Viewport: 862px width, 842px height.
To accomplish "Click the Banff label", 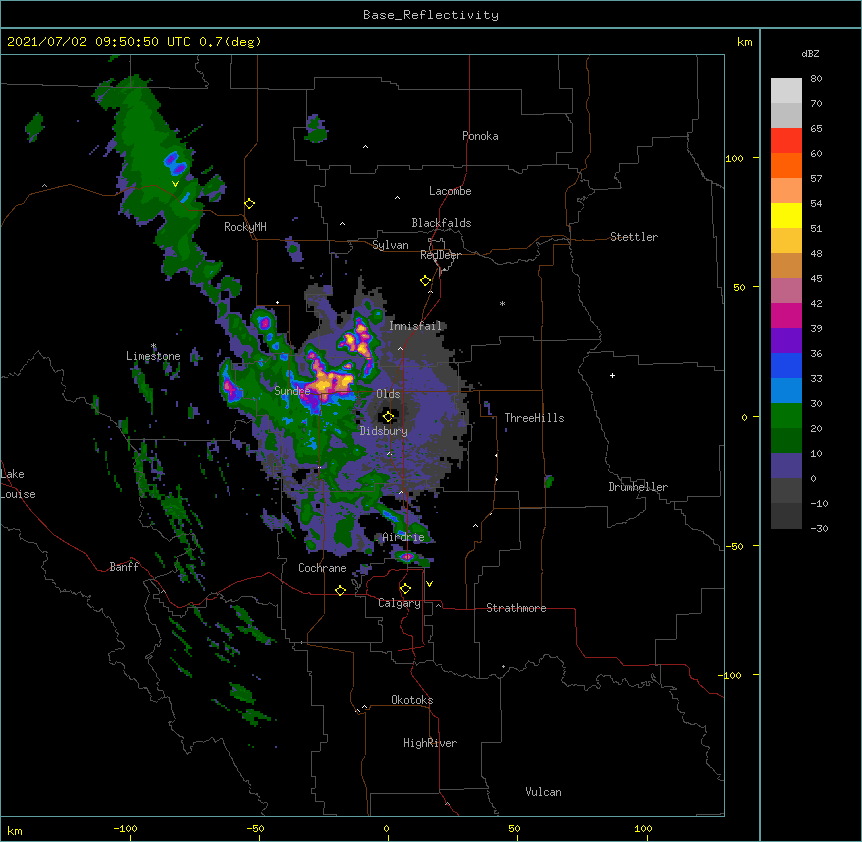I will click(124, 567).
